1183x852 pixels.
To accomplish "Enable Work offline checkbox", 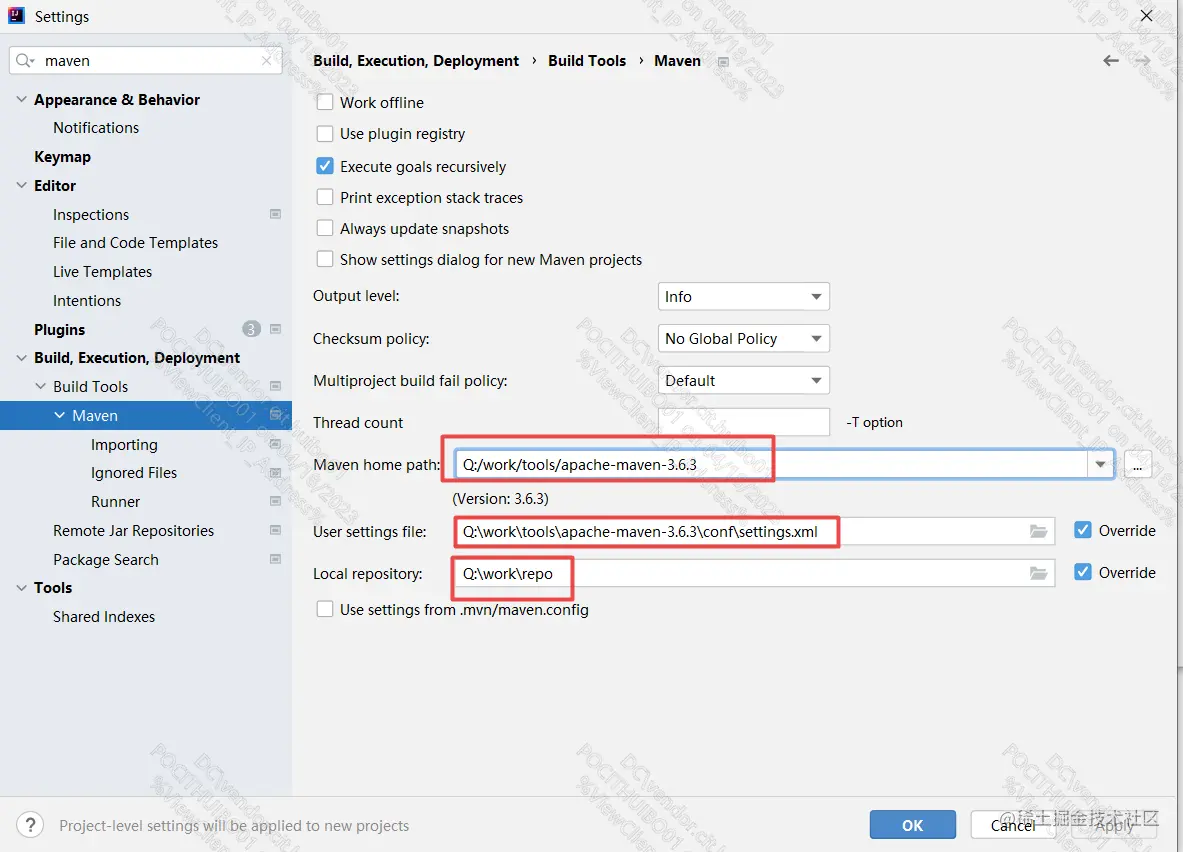I will 324,102.
